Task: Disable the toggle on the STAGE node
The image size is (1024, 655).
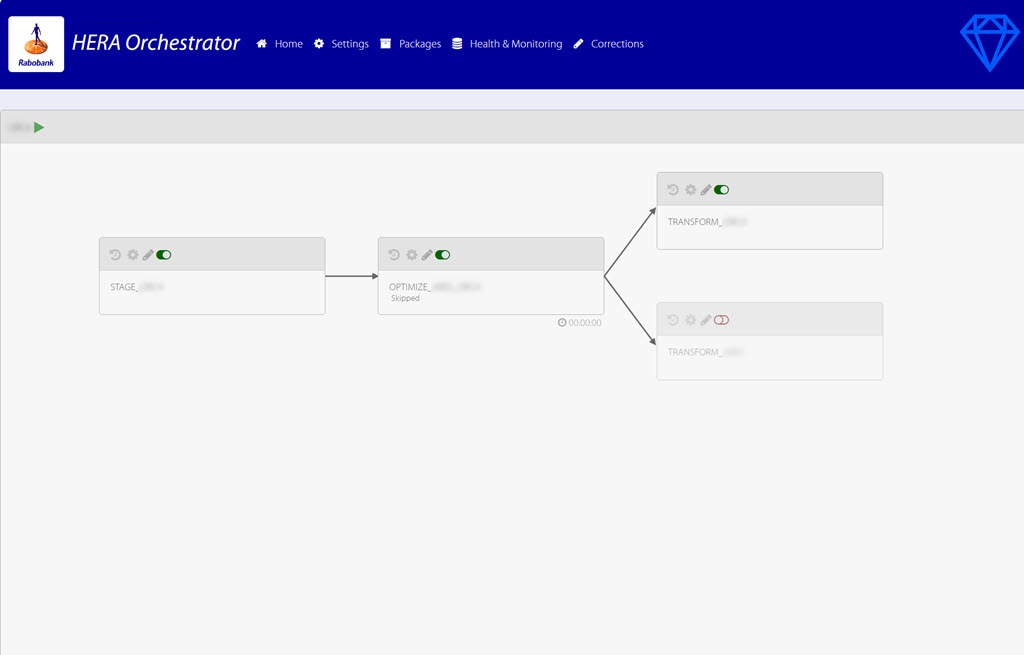Action: [163, 254]
